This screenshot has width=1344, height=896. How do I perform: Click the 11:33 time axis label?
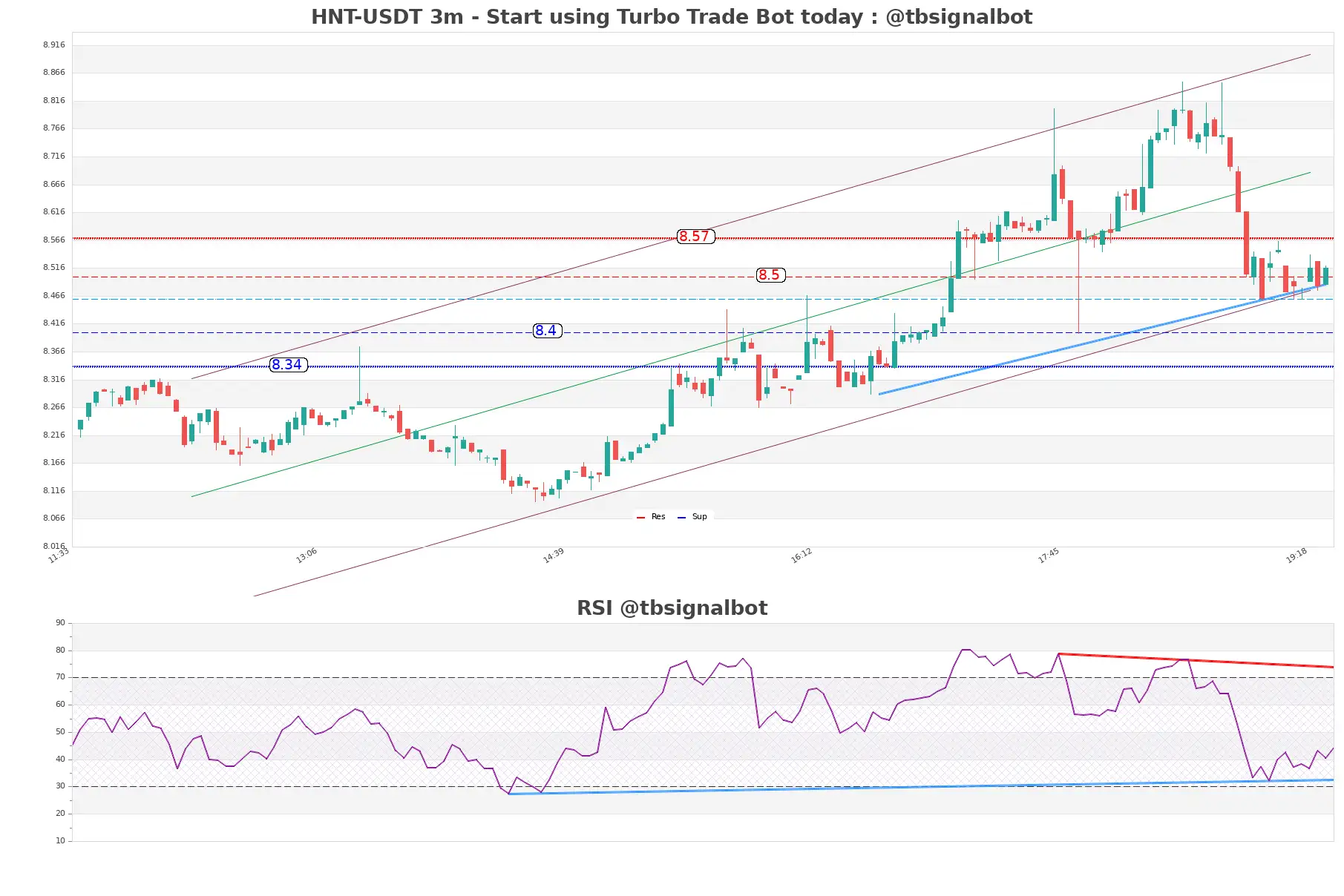click(59, 556)
